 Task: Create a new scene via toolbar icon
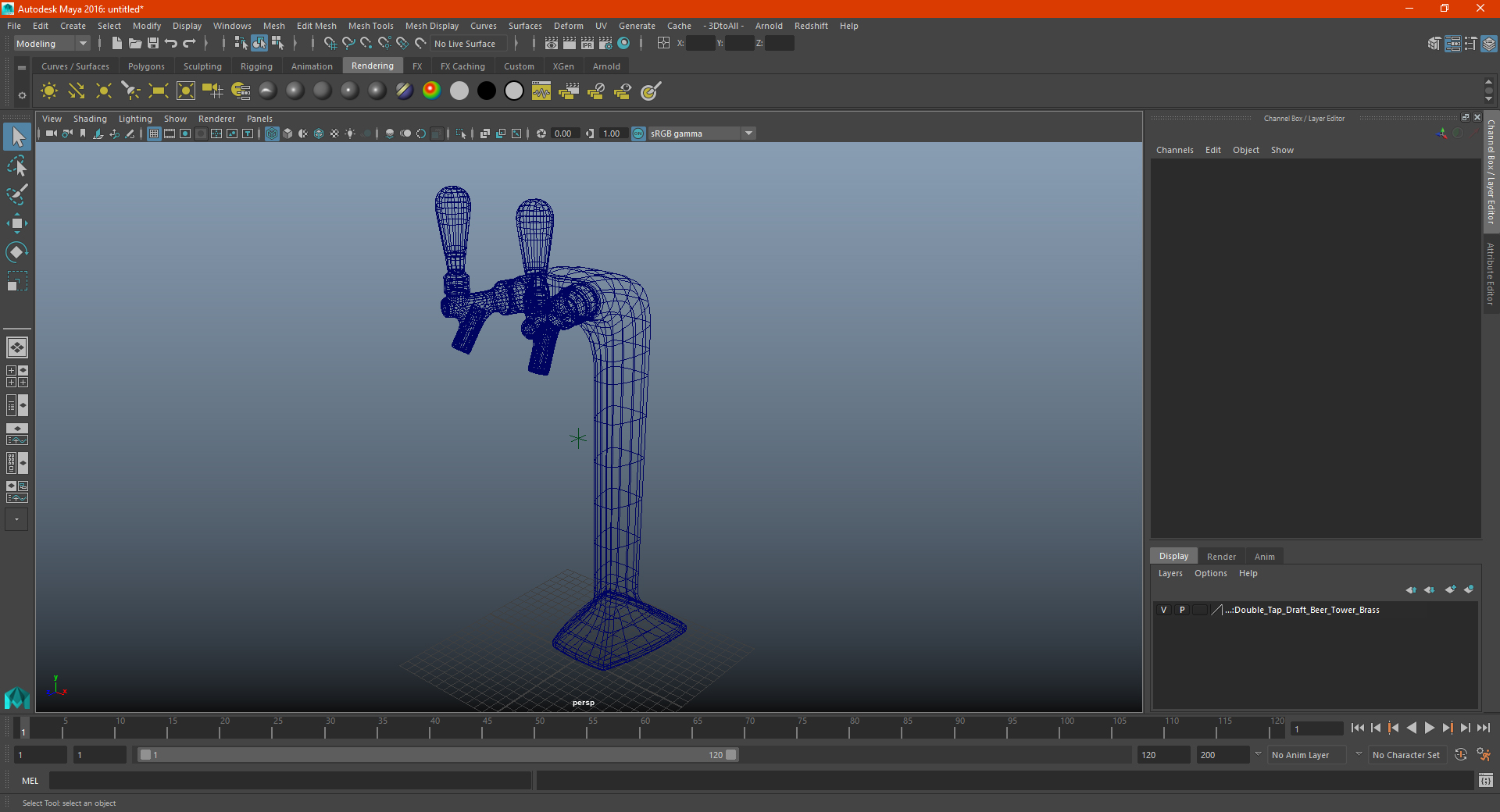click(116, 44)
